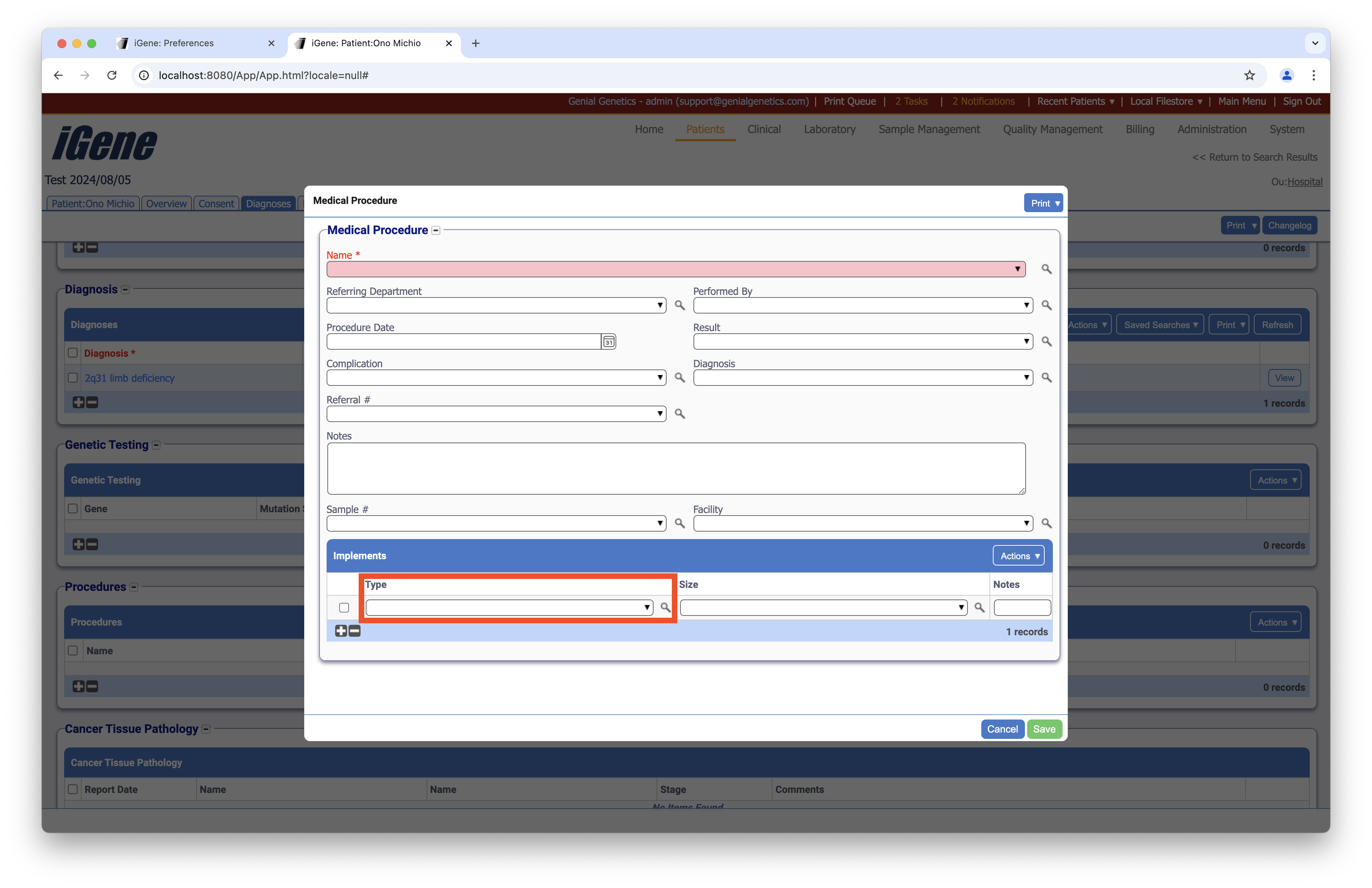
Task: Click magnifier beside the Implements Type field
Action: pos(665,607)
